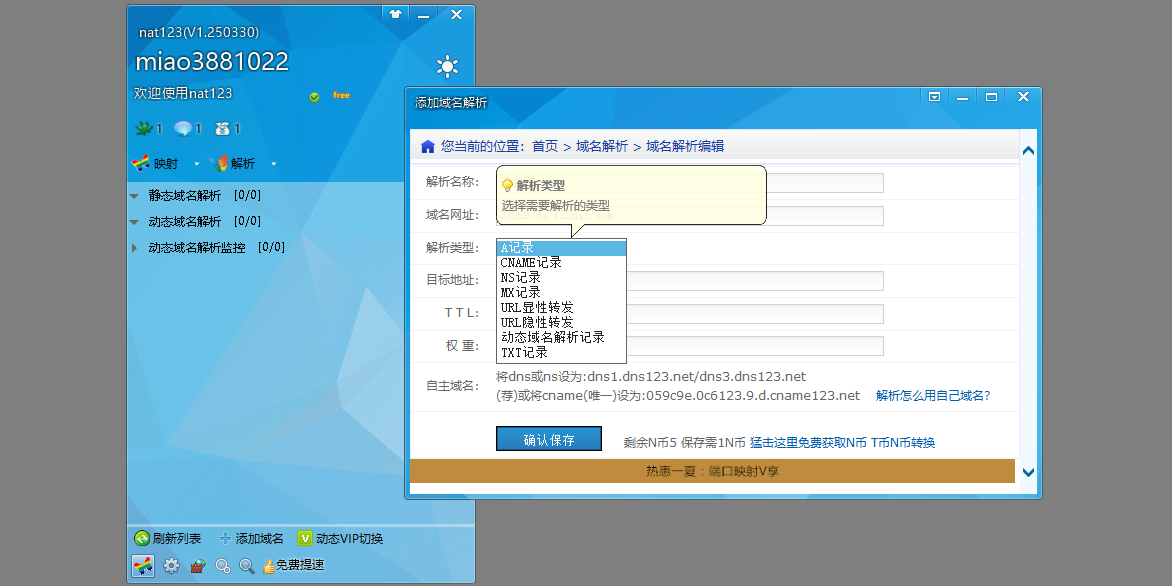Click the 刷新列表 refresh button

coord(167,538)
